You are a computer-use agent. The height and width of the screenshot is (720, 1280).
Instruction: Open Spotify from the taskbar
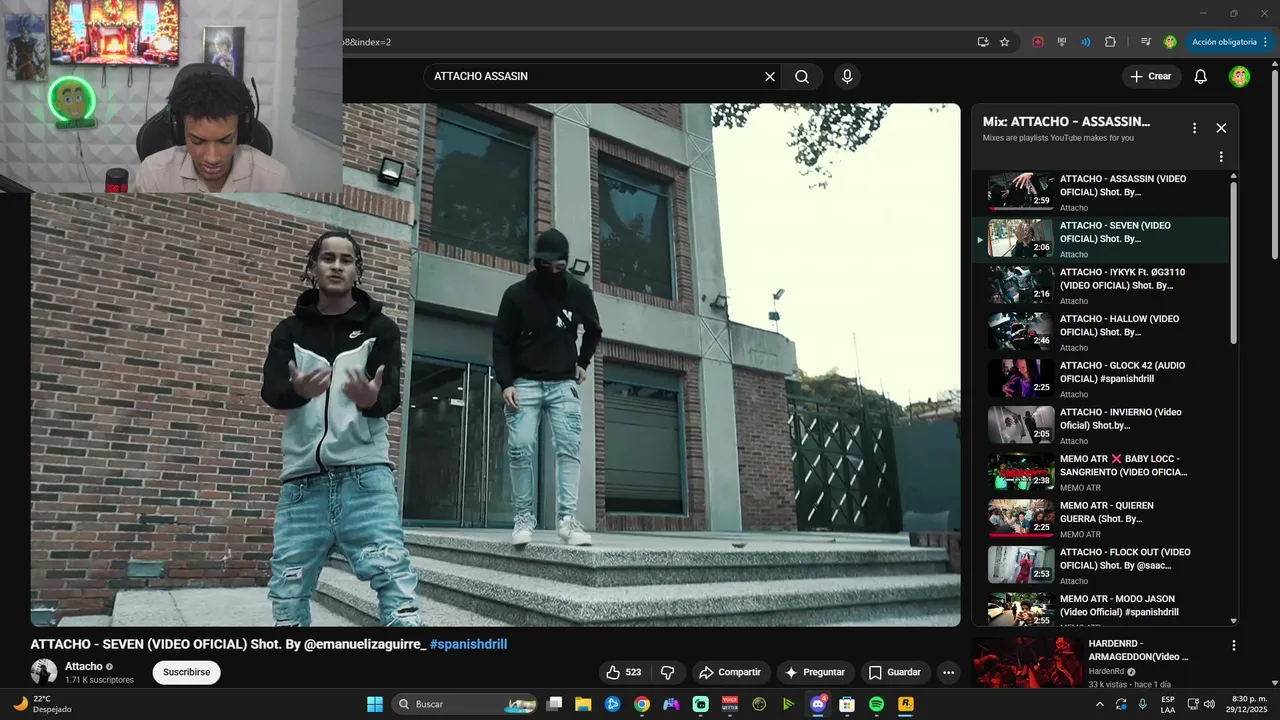876,704
